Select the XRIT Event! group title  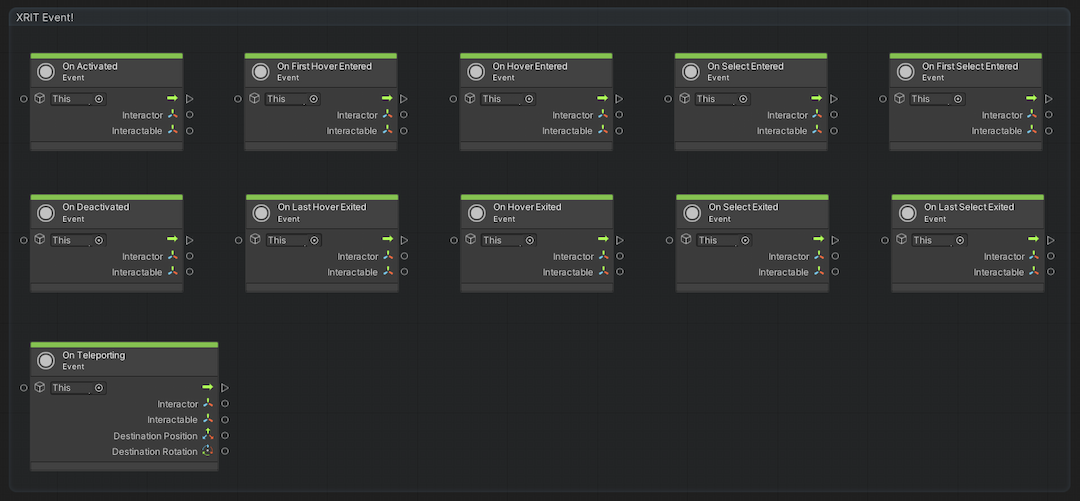(45, 18)
